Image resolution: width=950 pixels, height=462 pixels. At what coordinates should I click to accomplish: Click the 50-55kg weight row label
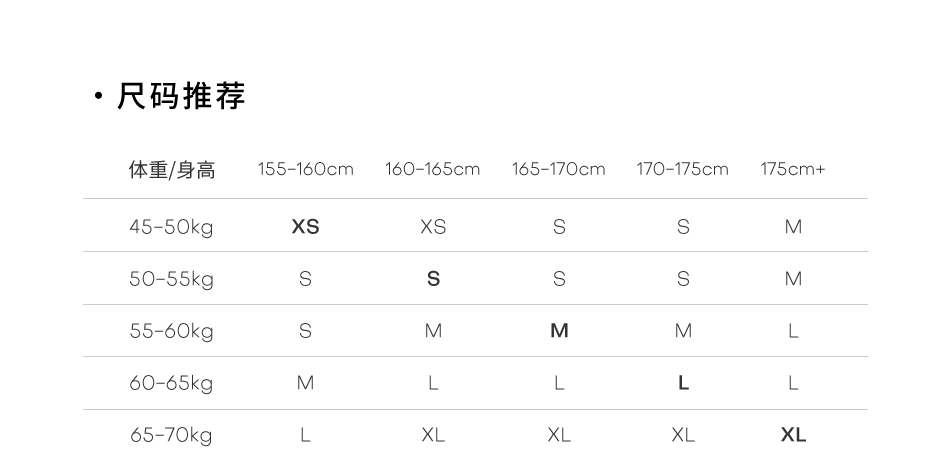171,279
